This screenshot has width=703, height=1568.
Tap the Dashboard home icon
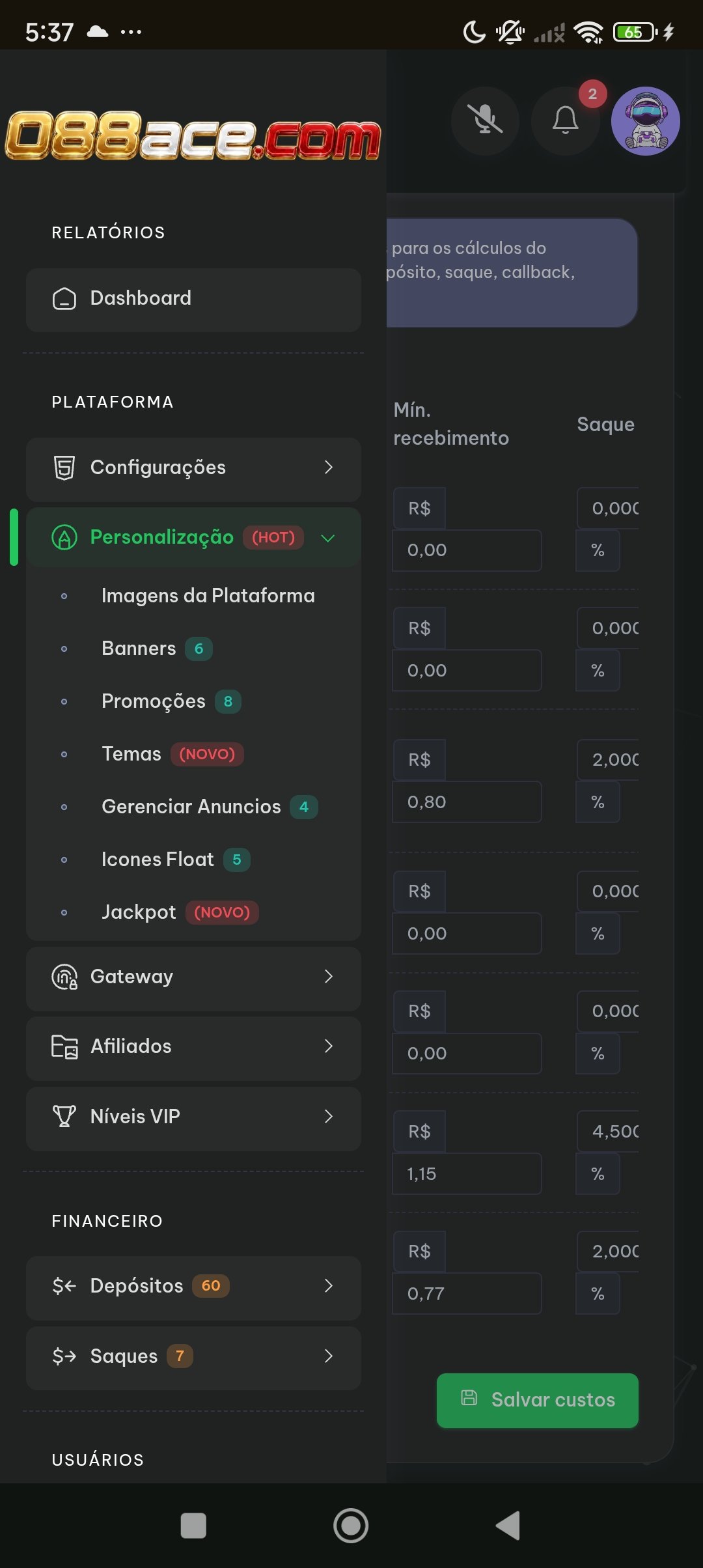64,299
